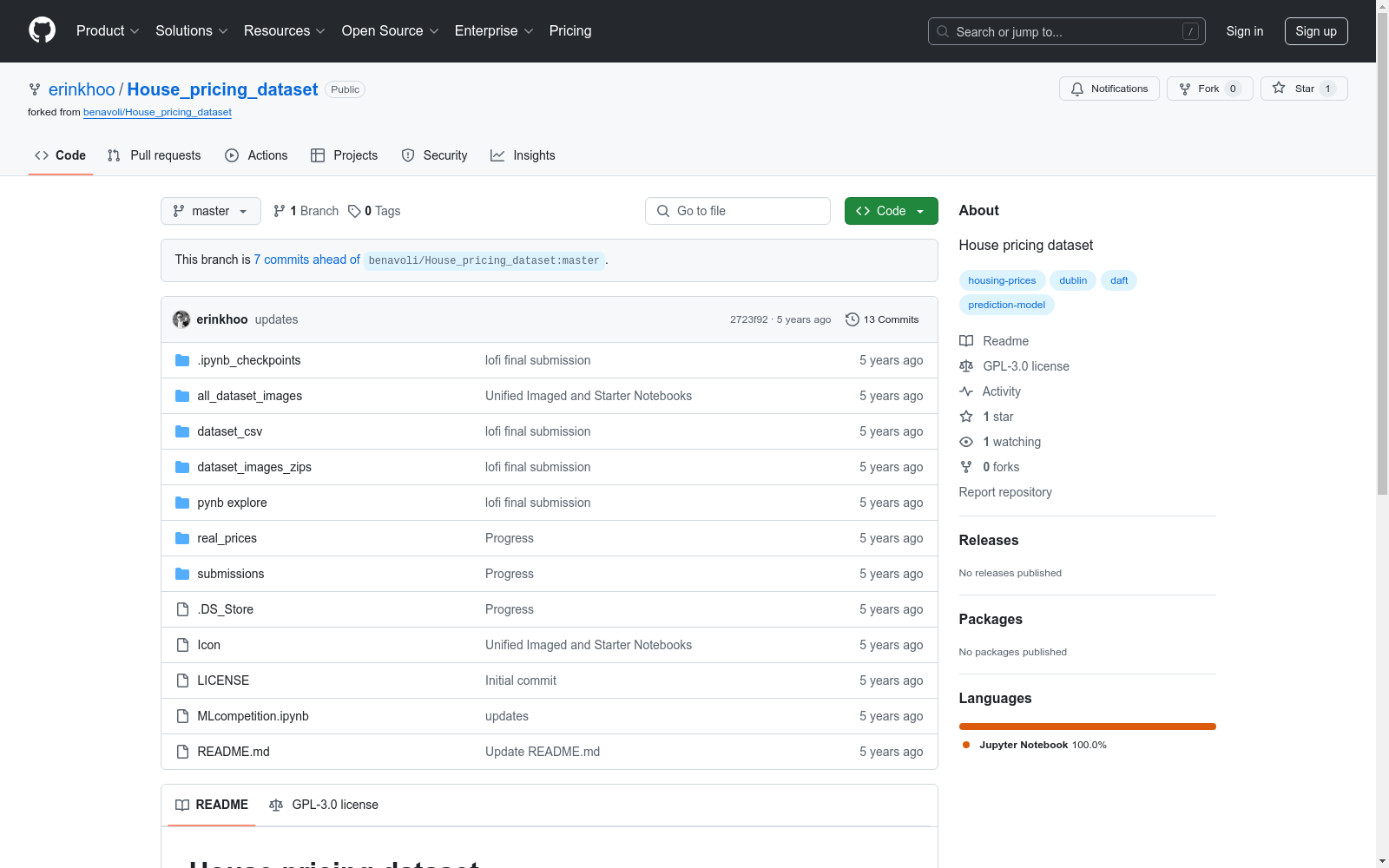This screenshot has width=1389, height=868.
Task: Open the 1 Branch link
Action: pyautogui.click(x=306, y=211)
